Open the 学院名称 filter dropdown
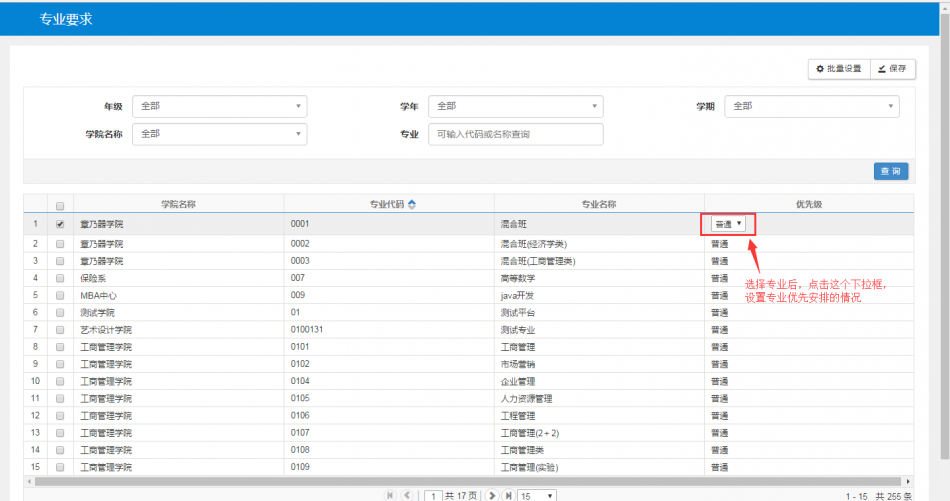The image size is (950, 501). coord(219,134)
